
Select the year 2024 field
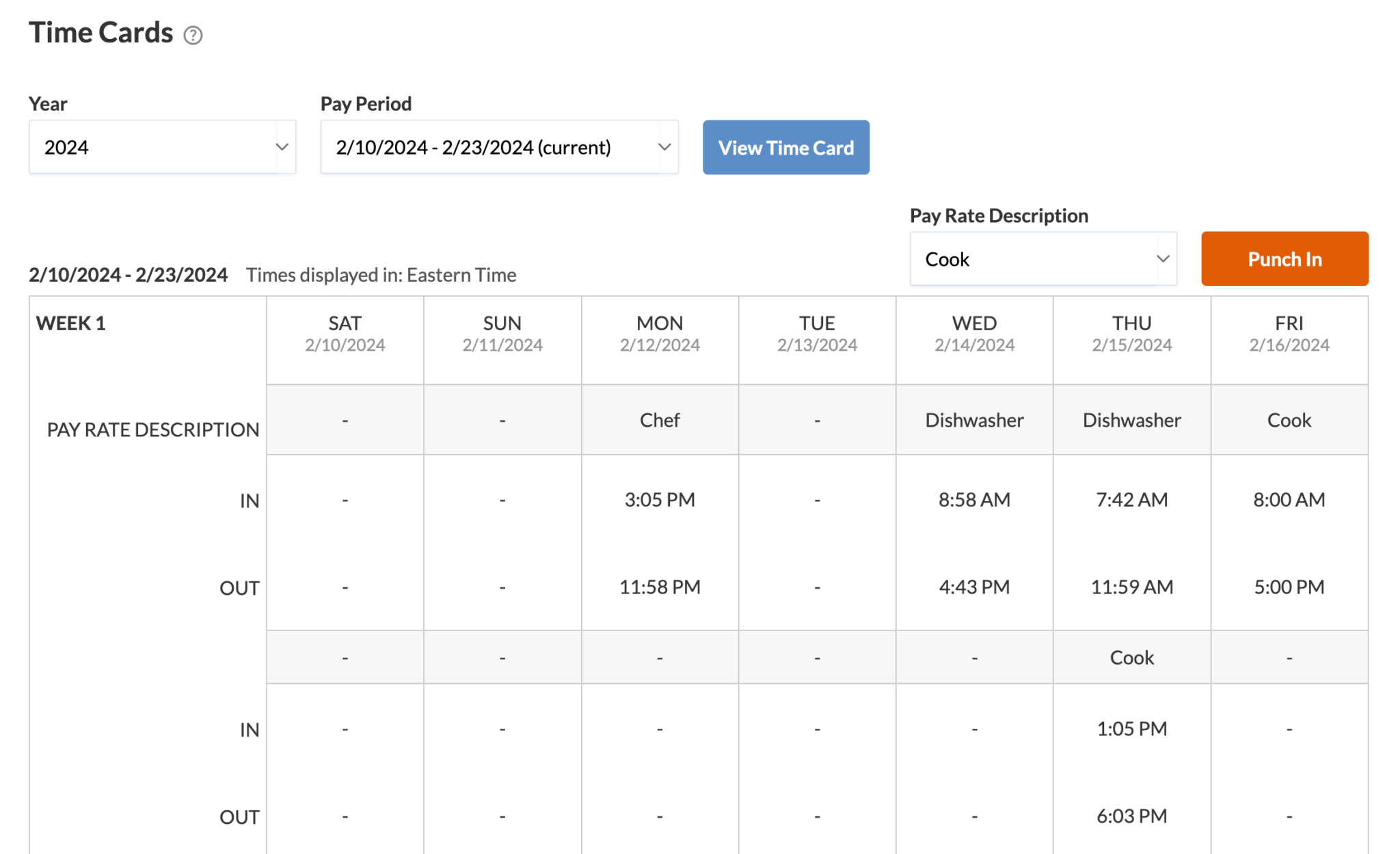(162, 146)
